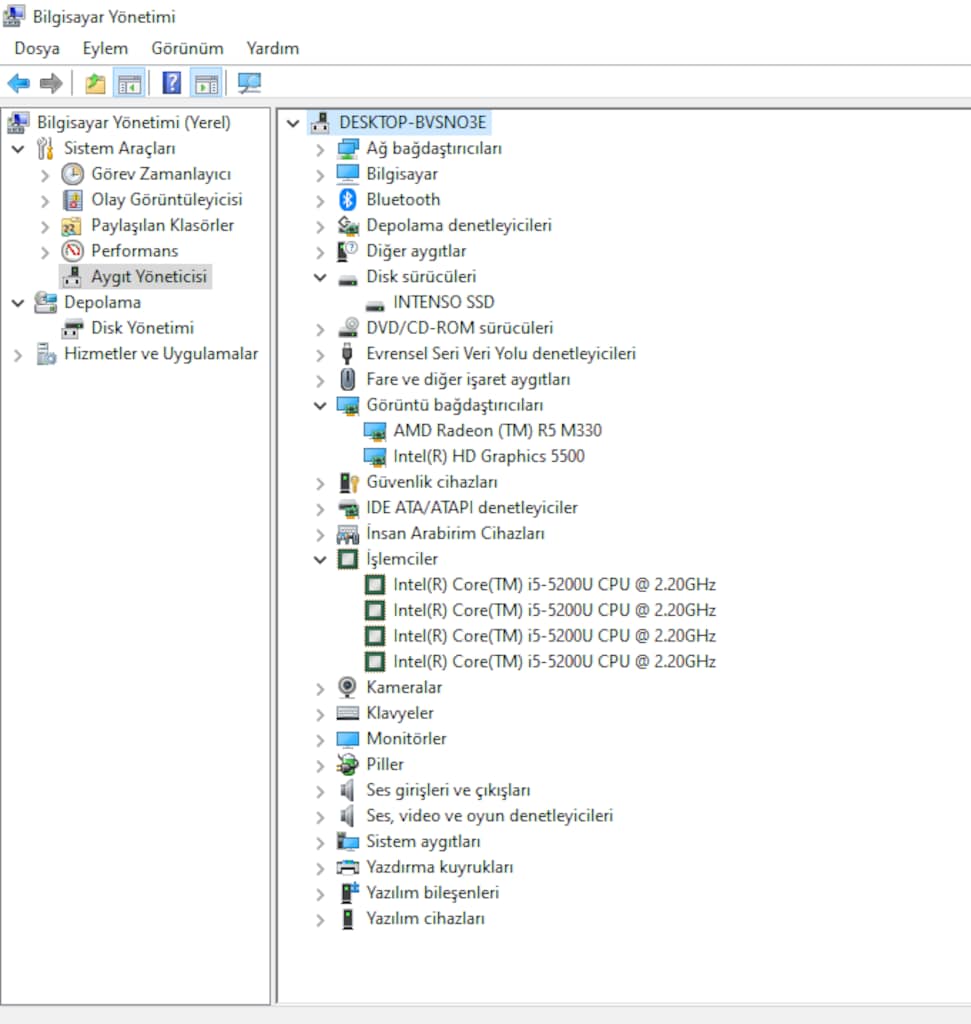Collapse the Görüntü bağdaştırıcıları category
971x1024 pixels.
pyautogui.click(x=320, y=406)
